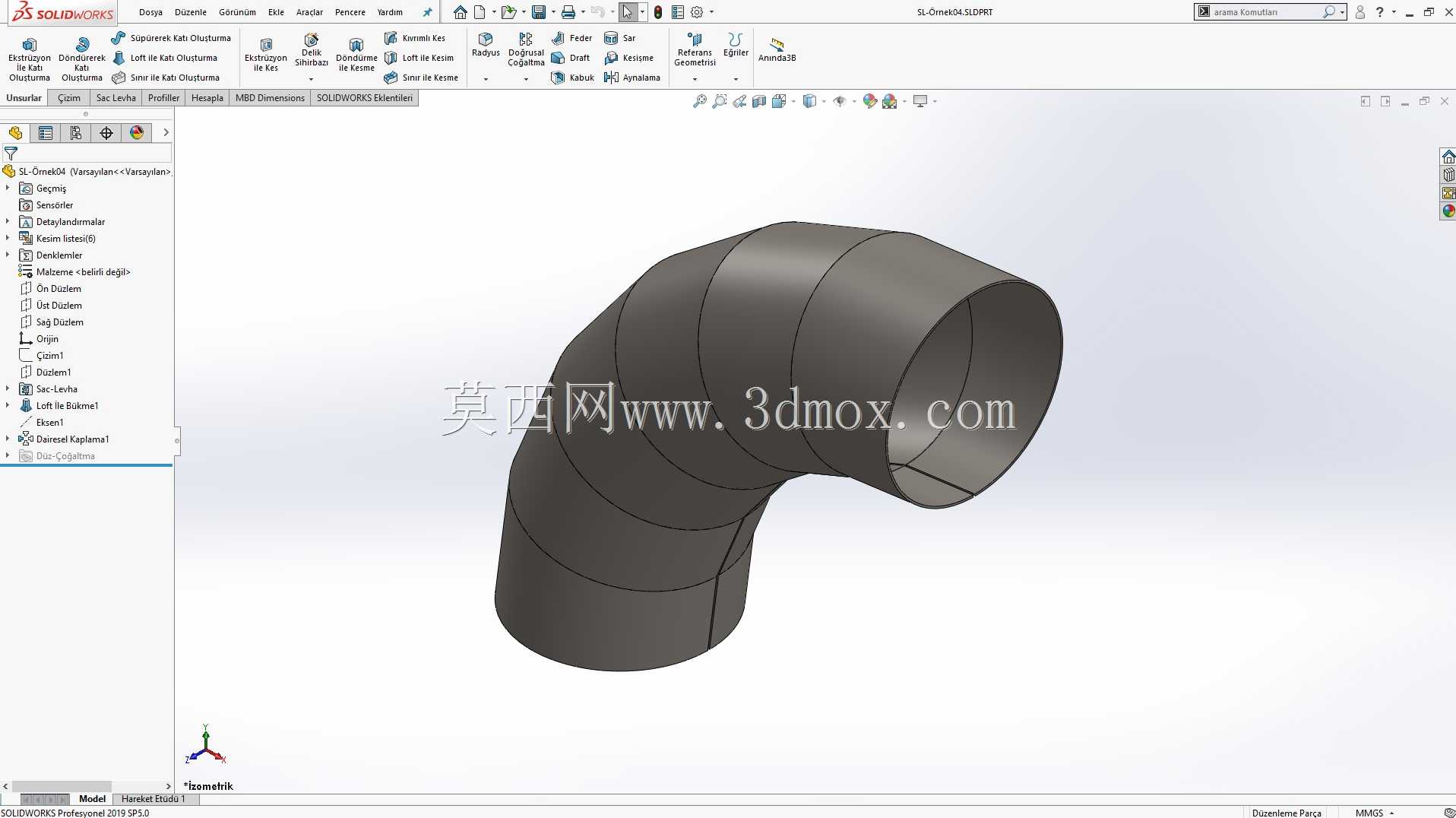Open Edit Appearance color sphere icon
1456x818 pixels.
click(x=870, y=101)
